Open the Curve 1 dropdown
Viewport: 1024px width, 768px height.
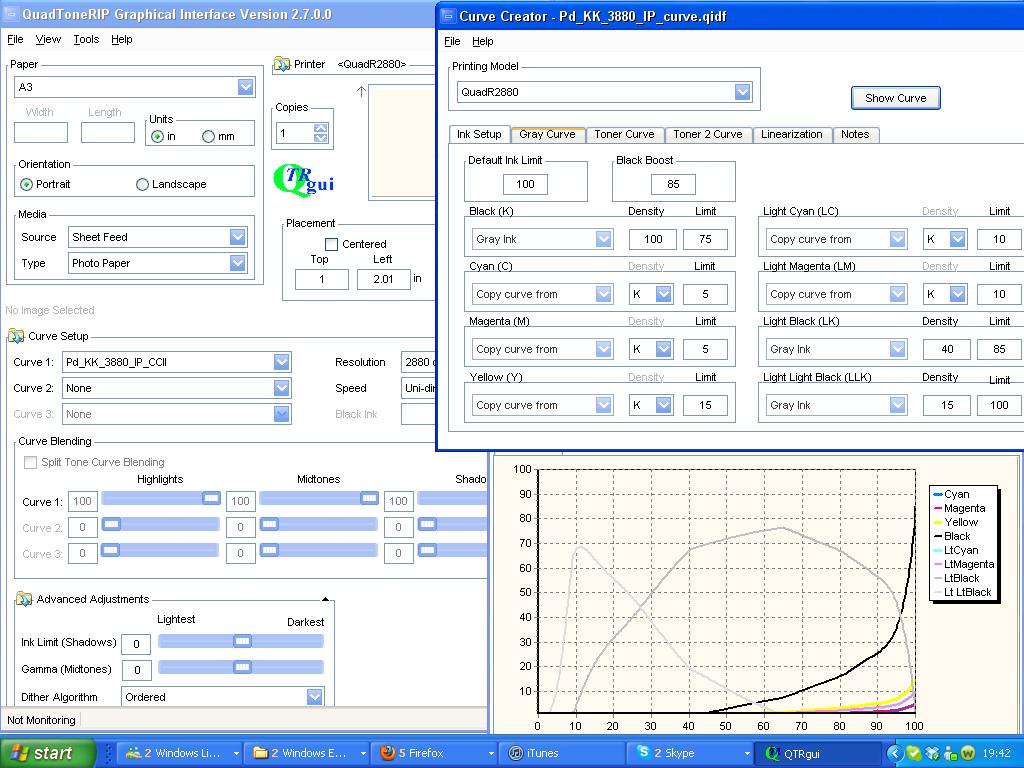click(281, 362)
